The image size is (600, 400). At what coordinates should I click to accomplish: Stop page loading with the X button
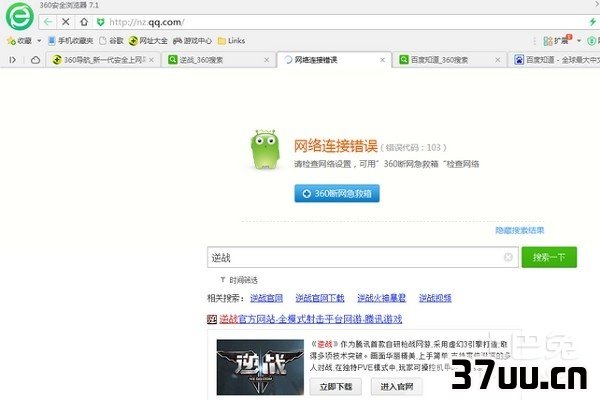coord(66,22)
